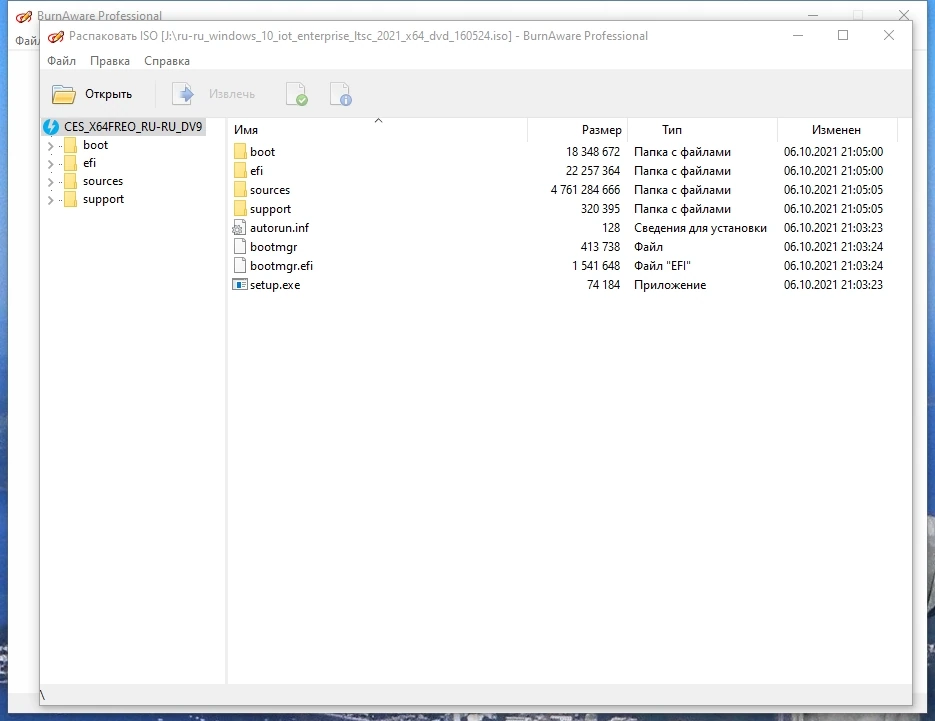Click the support folder icon in file list
This screenshot has height=721, width=935.
pos(240,209)
